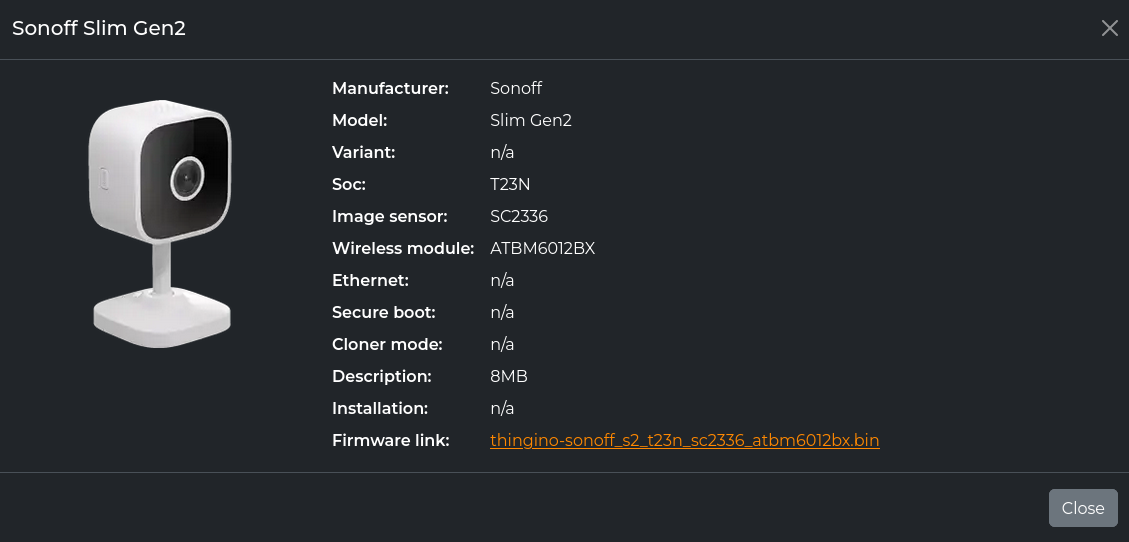Click the Model label

coord(360,120)
